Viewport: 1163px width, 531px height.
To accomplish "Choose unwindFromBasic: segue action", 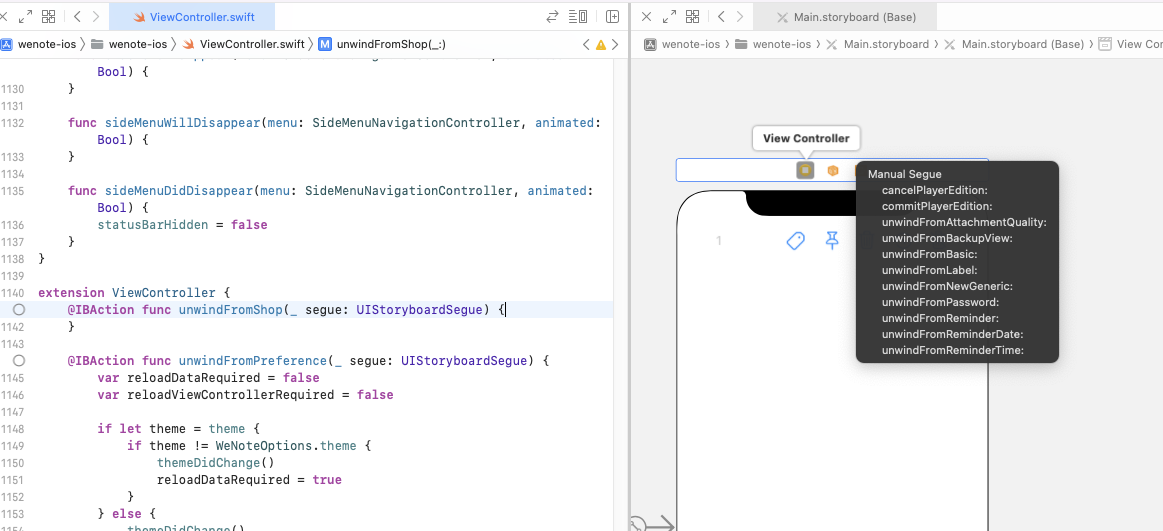I will point(929,254).
